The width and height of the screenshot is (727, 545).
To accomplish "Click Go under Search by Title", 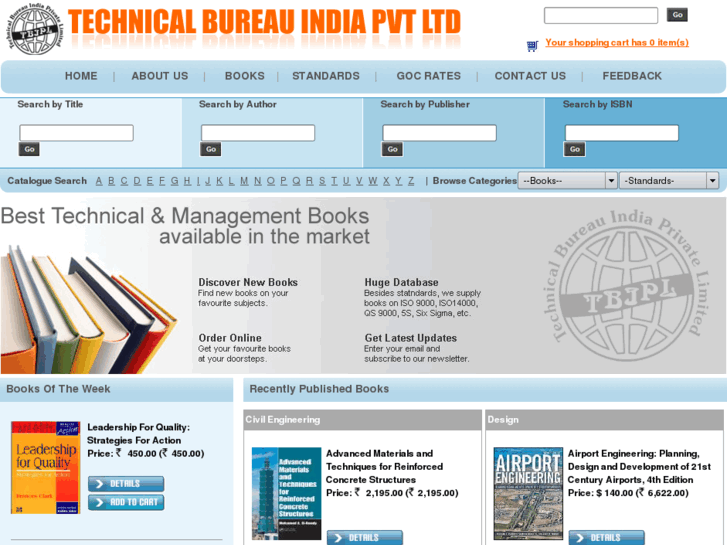I will pos(29,149).
